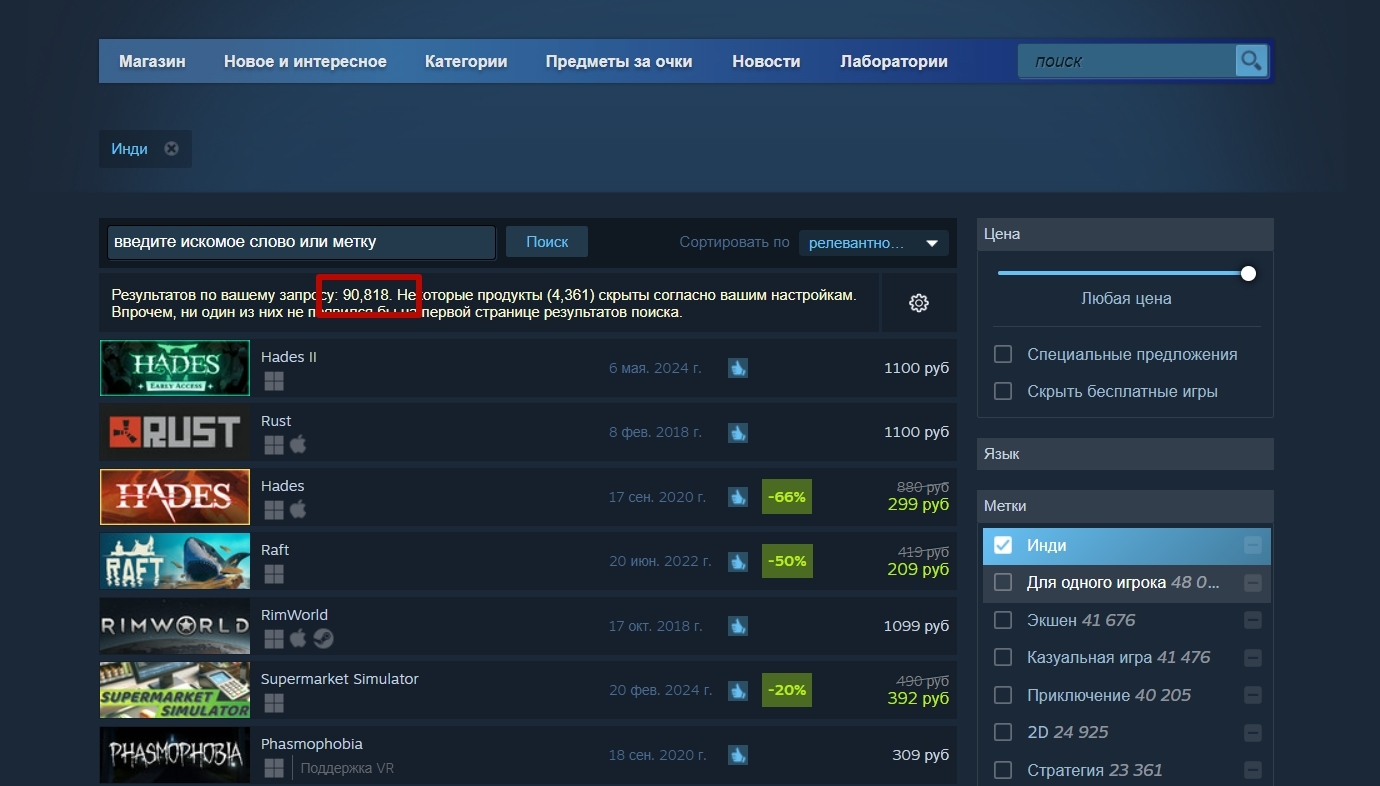The height and width of the screenshot is (786, 1380).
Task: Click the macOS icon under Hades
Action: pyautogui.click(x=298, y=510)
